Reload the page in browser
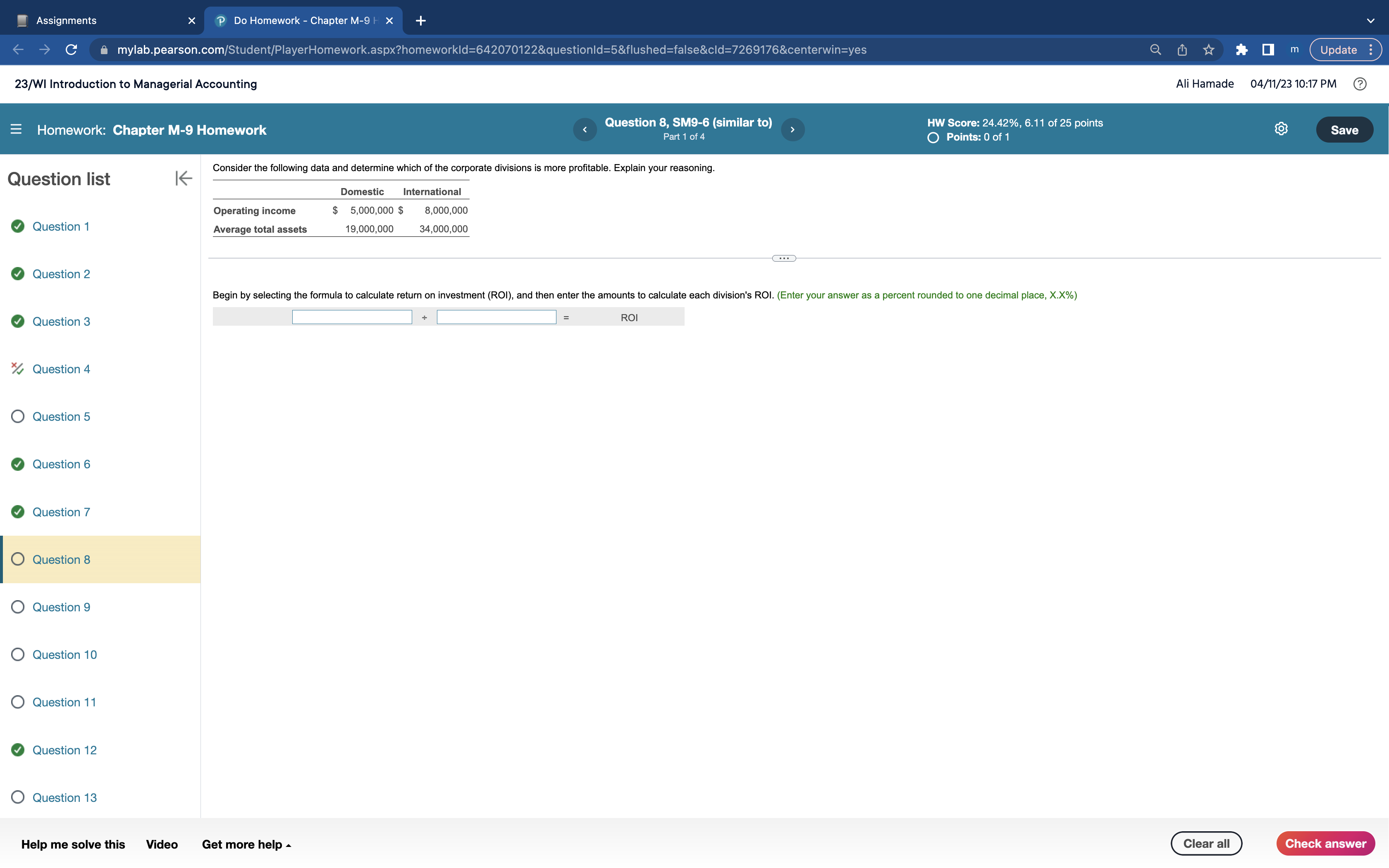1389x868 pixels. (71, 50)
